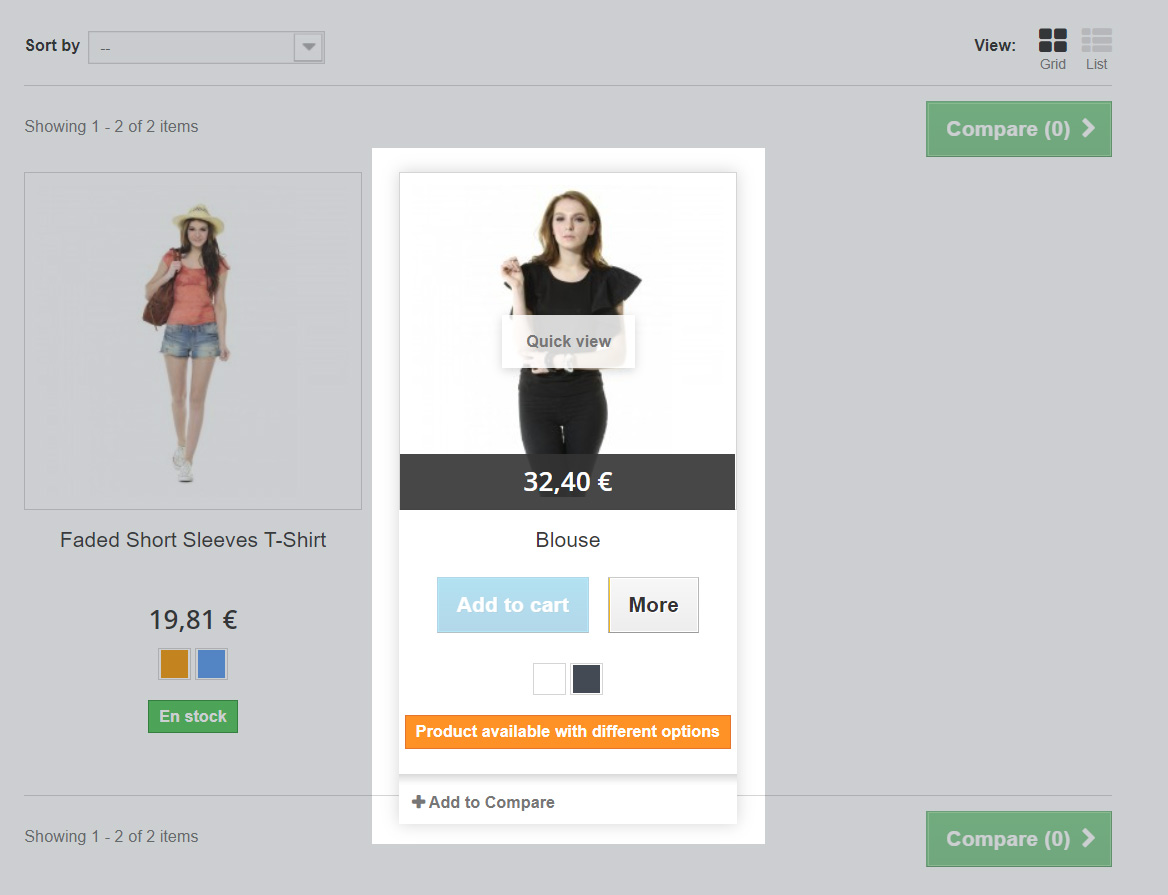1168x895 pixels.
Task: Click the orange Product available with different options label
Action: tap(568, 732)
